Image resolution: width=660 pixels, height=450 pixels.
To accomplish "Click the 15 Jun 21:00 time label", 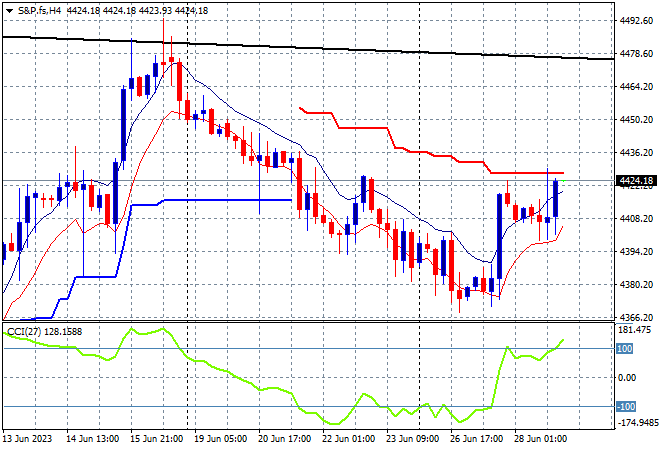I will coord(156,439).
